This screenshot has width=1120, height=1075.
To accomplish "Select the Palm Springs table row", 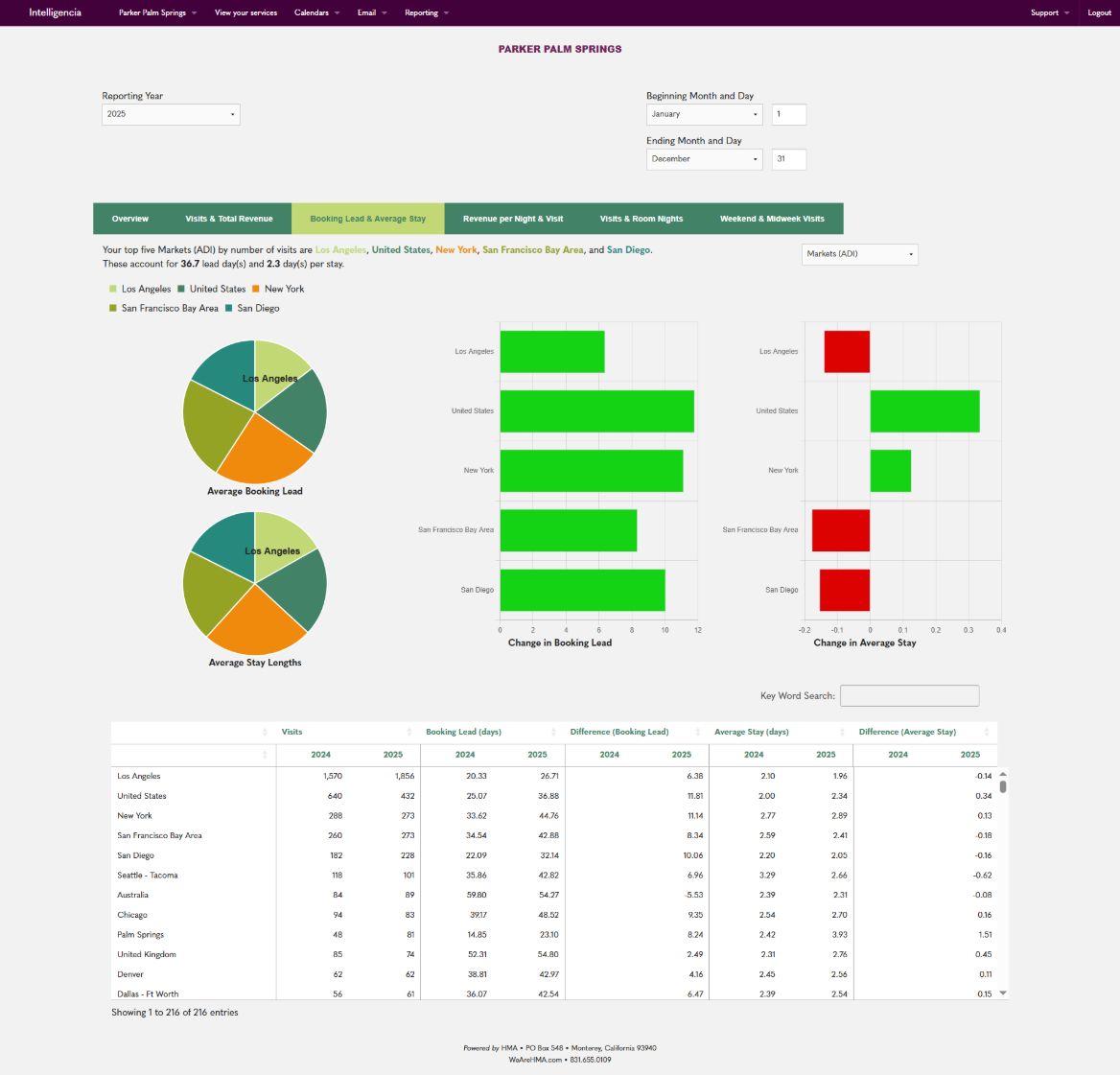I will (553, 935).
